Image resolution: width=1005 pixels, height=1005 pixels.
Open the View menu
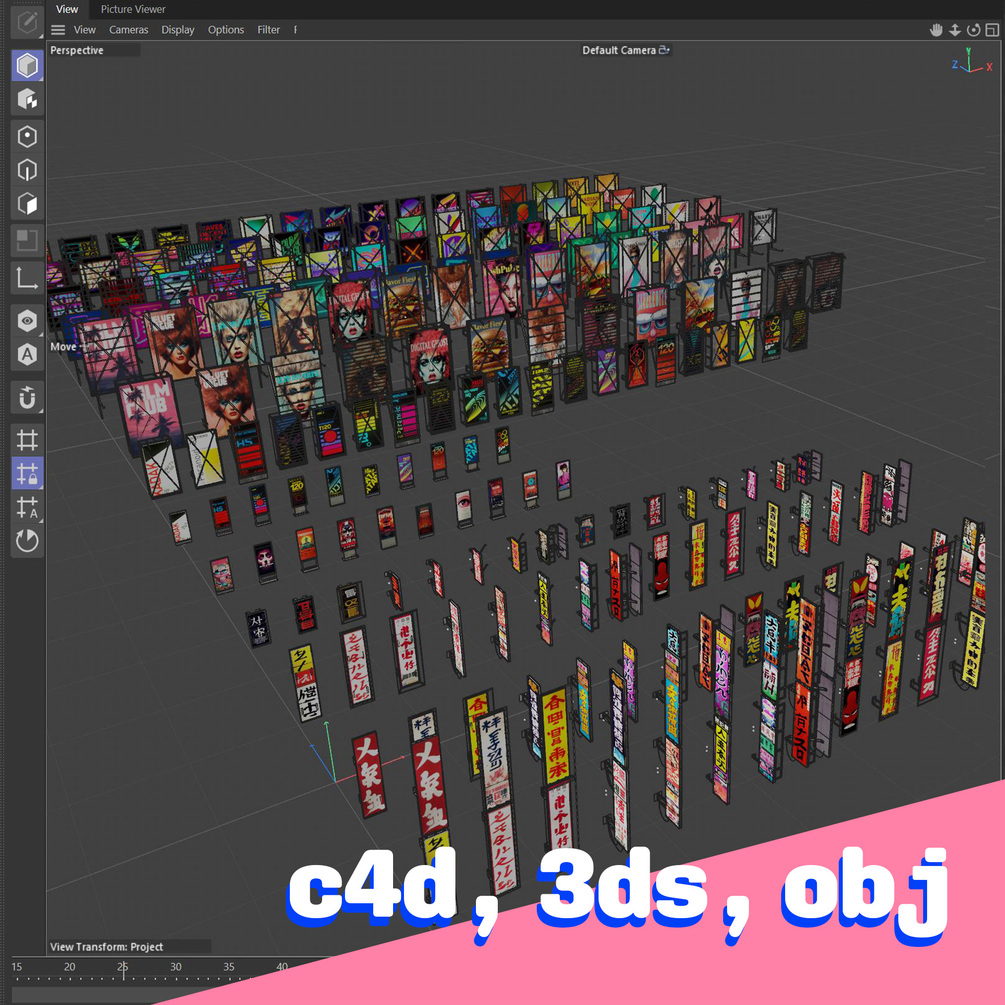click(x=85, y=29)
